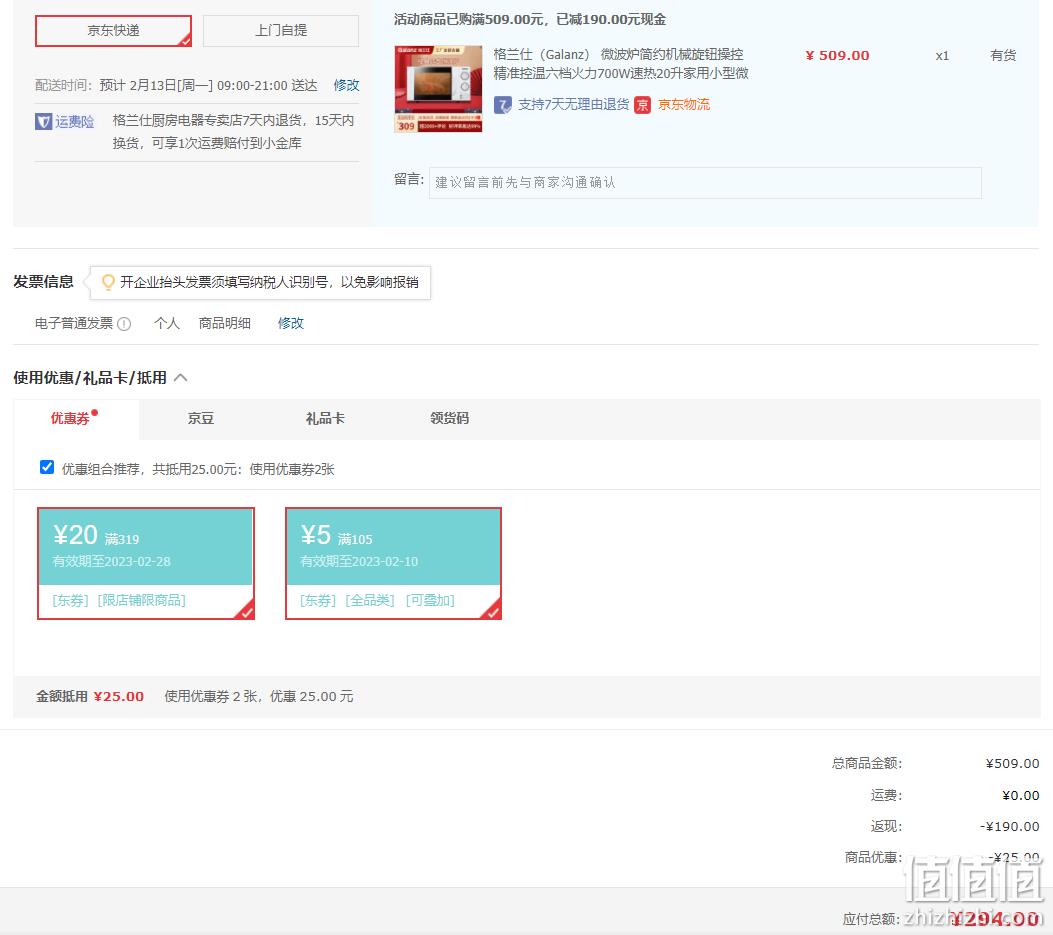Choose 上门自提 pickup option
1053x935 pixels.
[281, 31]
